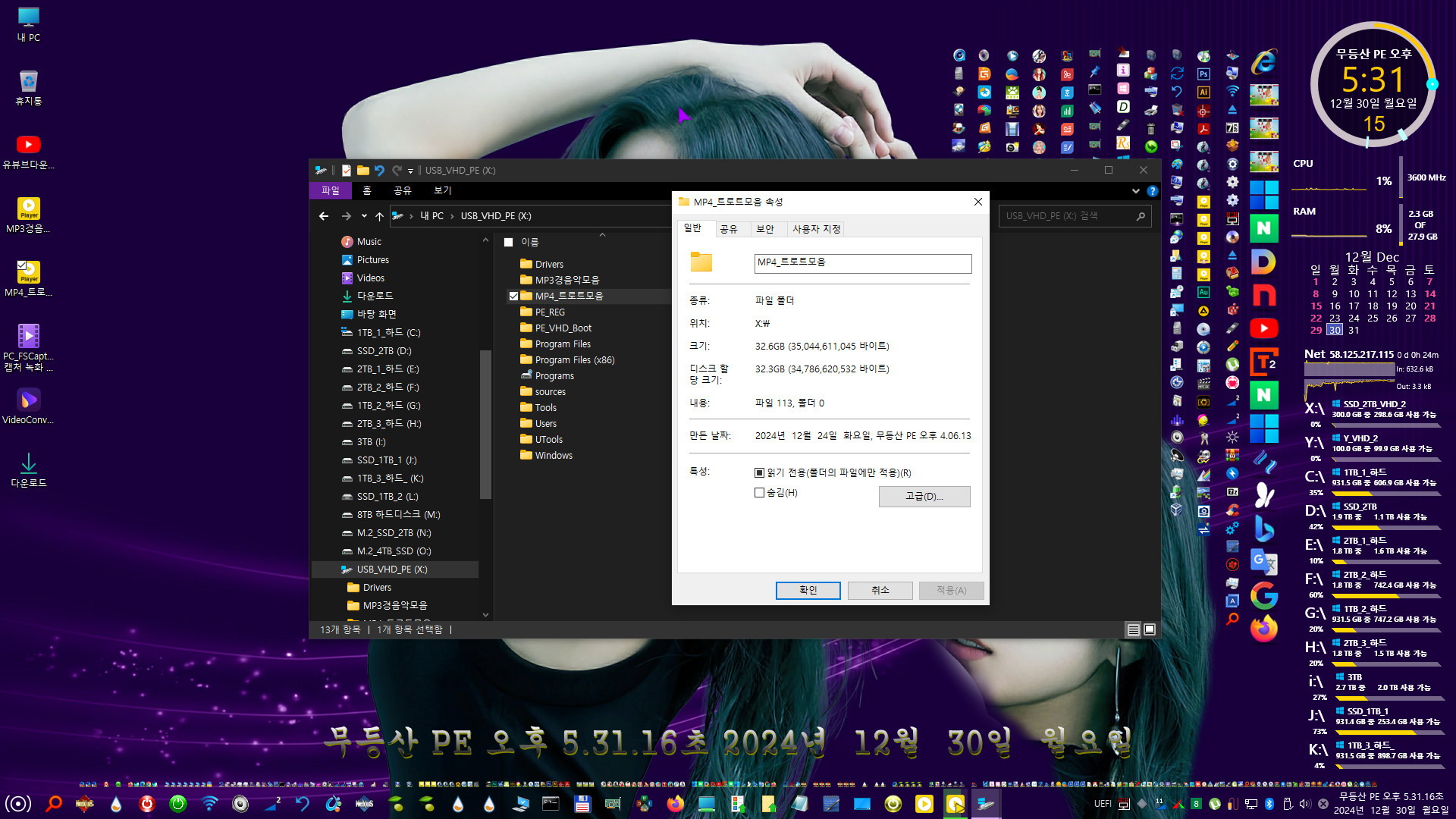Open the MP3경음 Player desktop shortcut
The image size is (1456, 819).
point(29,215)
